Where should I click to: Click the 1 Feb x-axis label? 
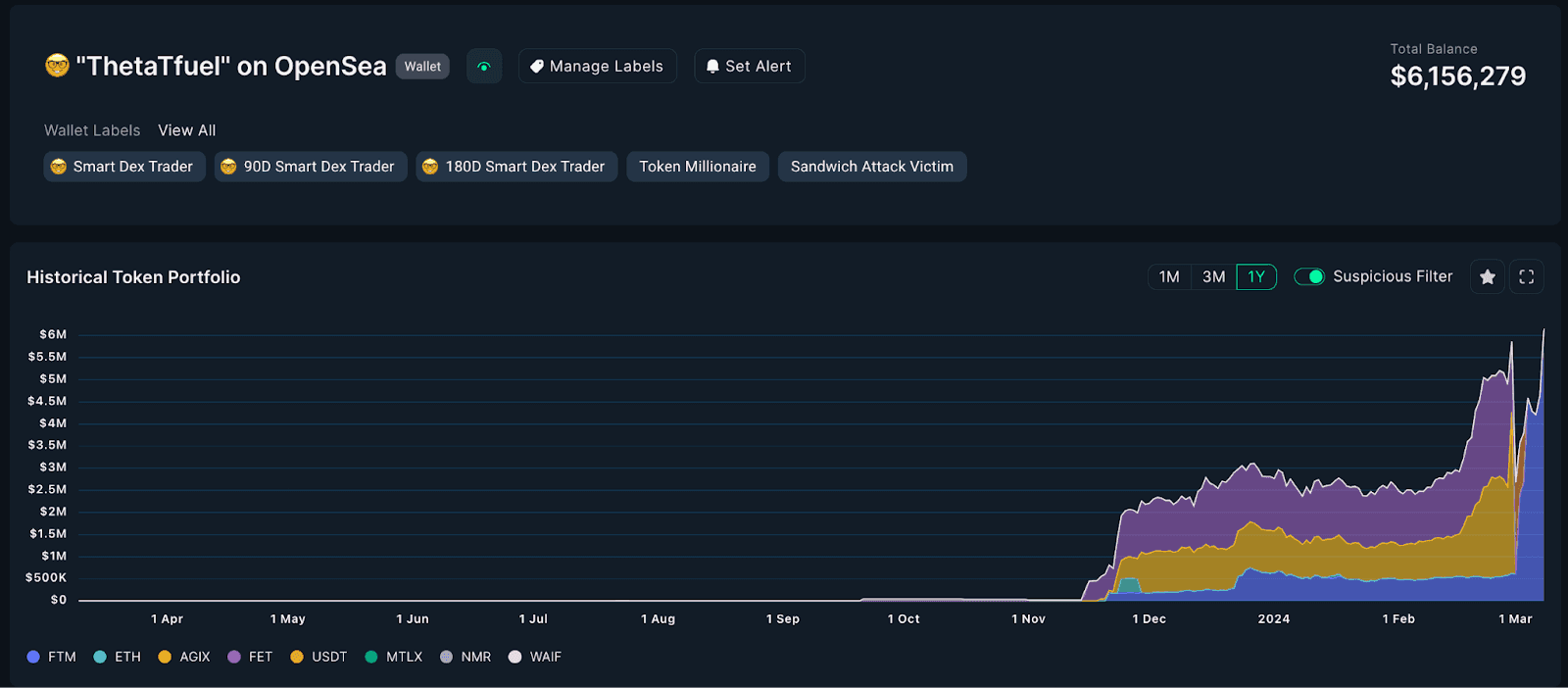pyautogui.click(x=1398, y=619)
